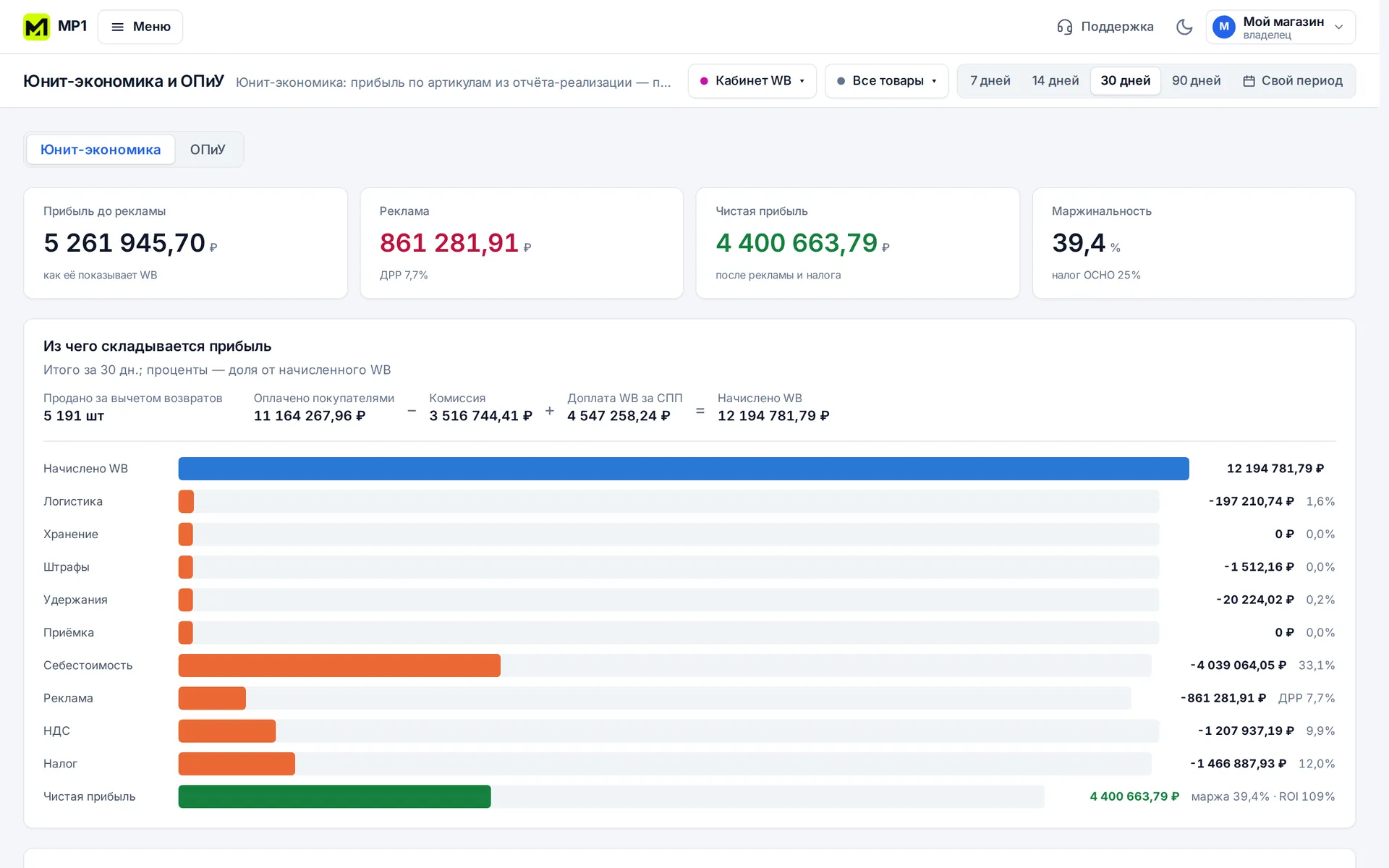Click the orange Себестоимость bar
This screenshot has height=868, width=1389.
(x=339, y=665)
